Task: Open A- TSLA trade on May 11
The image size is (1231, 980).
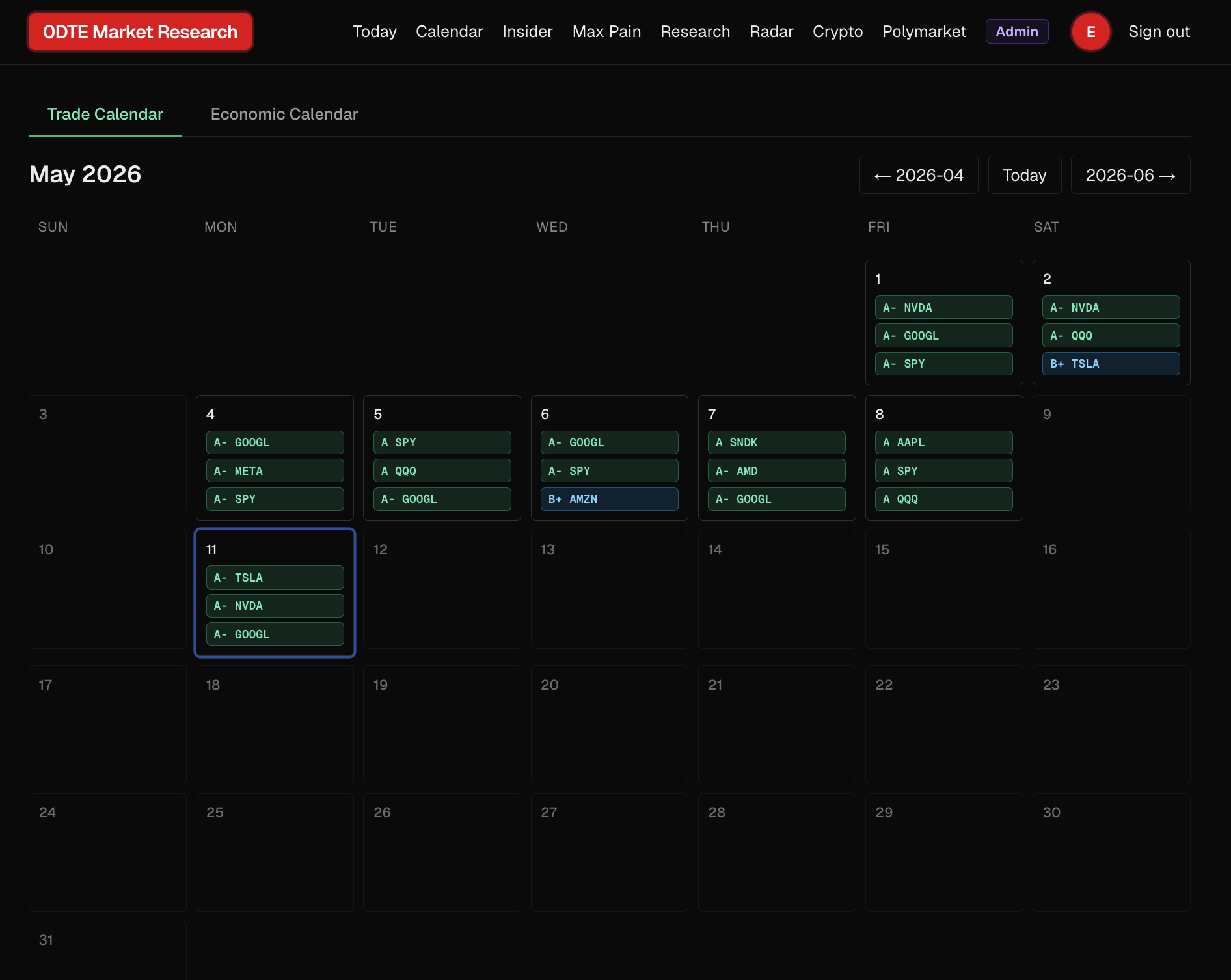Action: (275, 578)
